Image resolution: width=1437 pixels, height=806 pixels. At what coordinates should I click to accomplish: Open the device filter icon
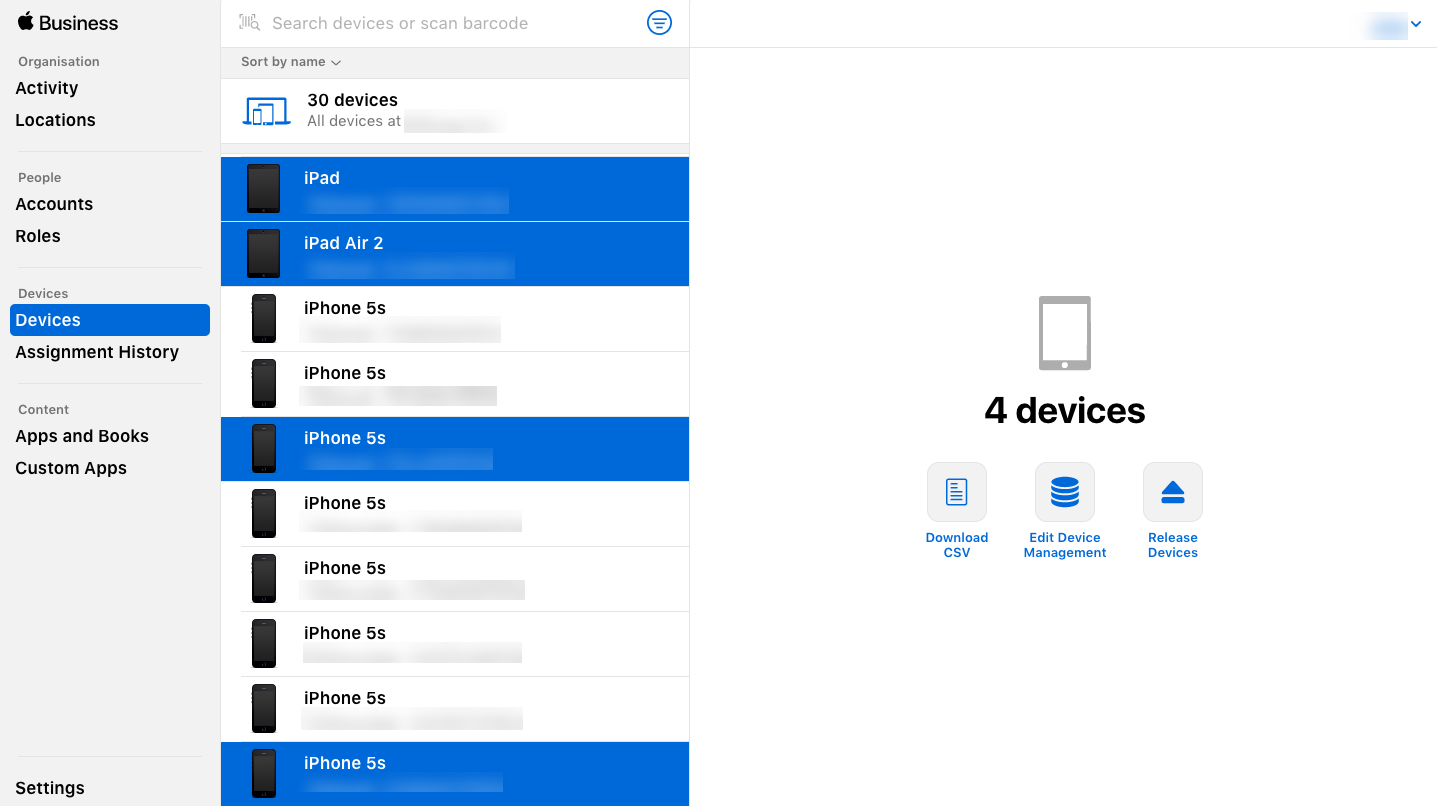click(x=659, y=23)
